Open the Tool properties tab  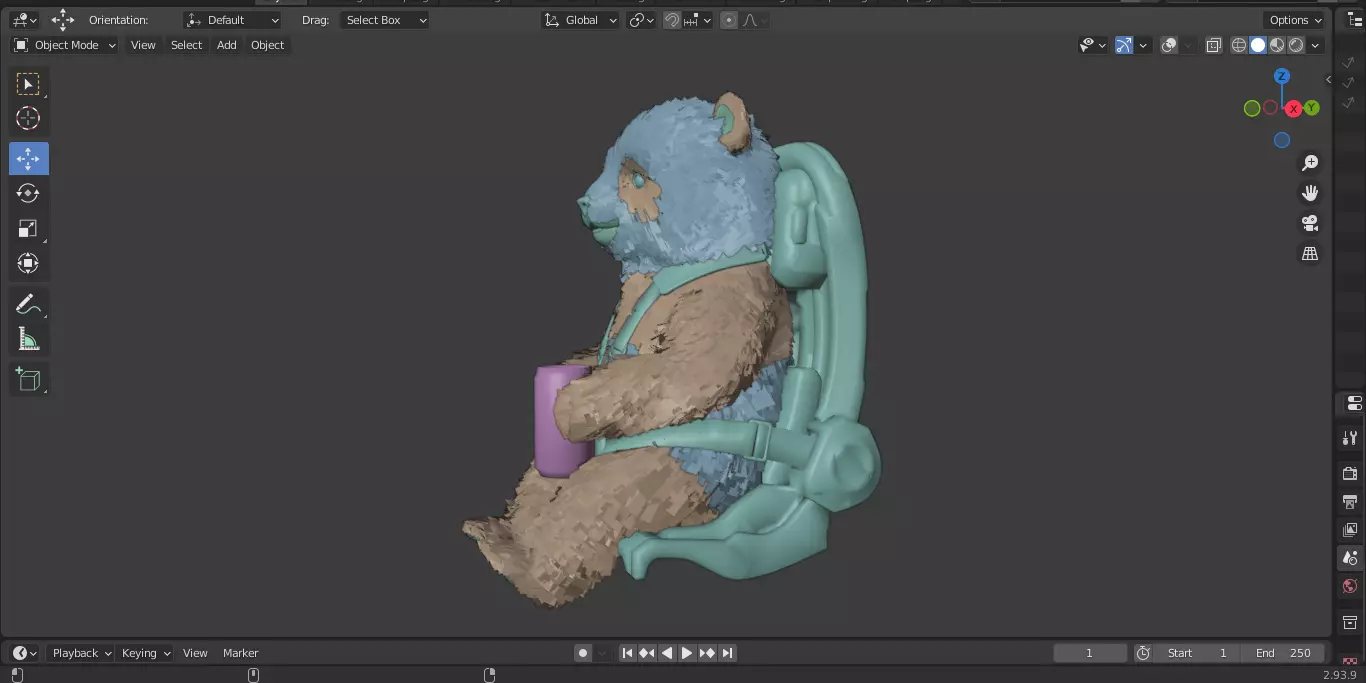(x=1350, y=438)
